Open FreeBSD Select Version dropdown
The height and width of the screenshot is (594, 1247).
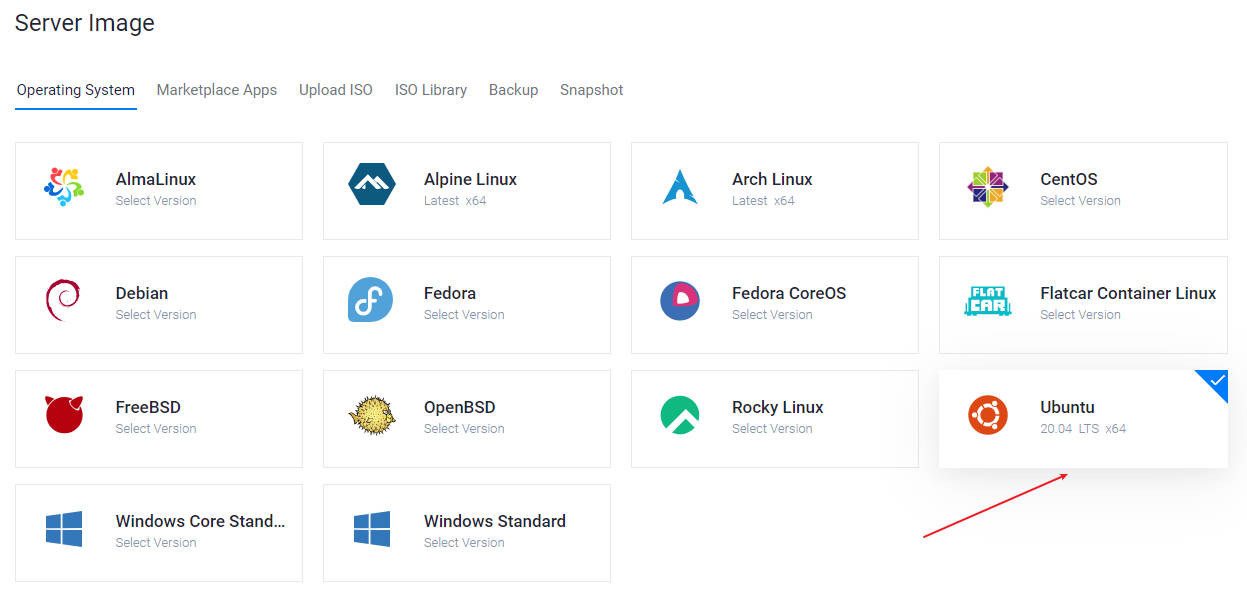pos(156,429)
